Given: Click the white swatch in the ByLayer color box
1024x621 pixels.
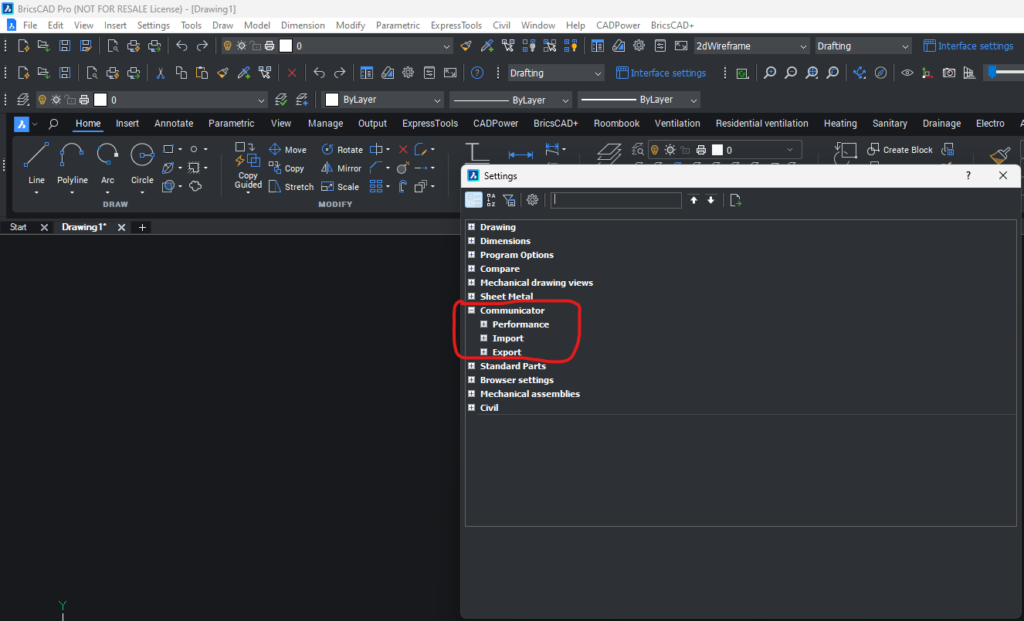Looking at the screenshot, I should click(x=332, y=100).
